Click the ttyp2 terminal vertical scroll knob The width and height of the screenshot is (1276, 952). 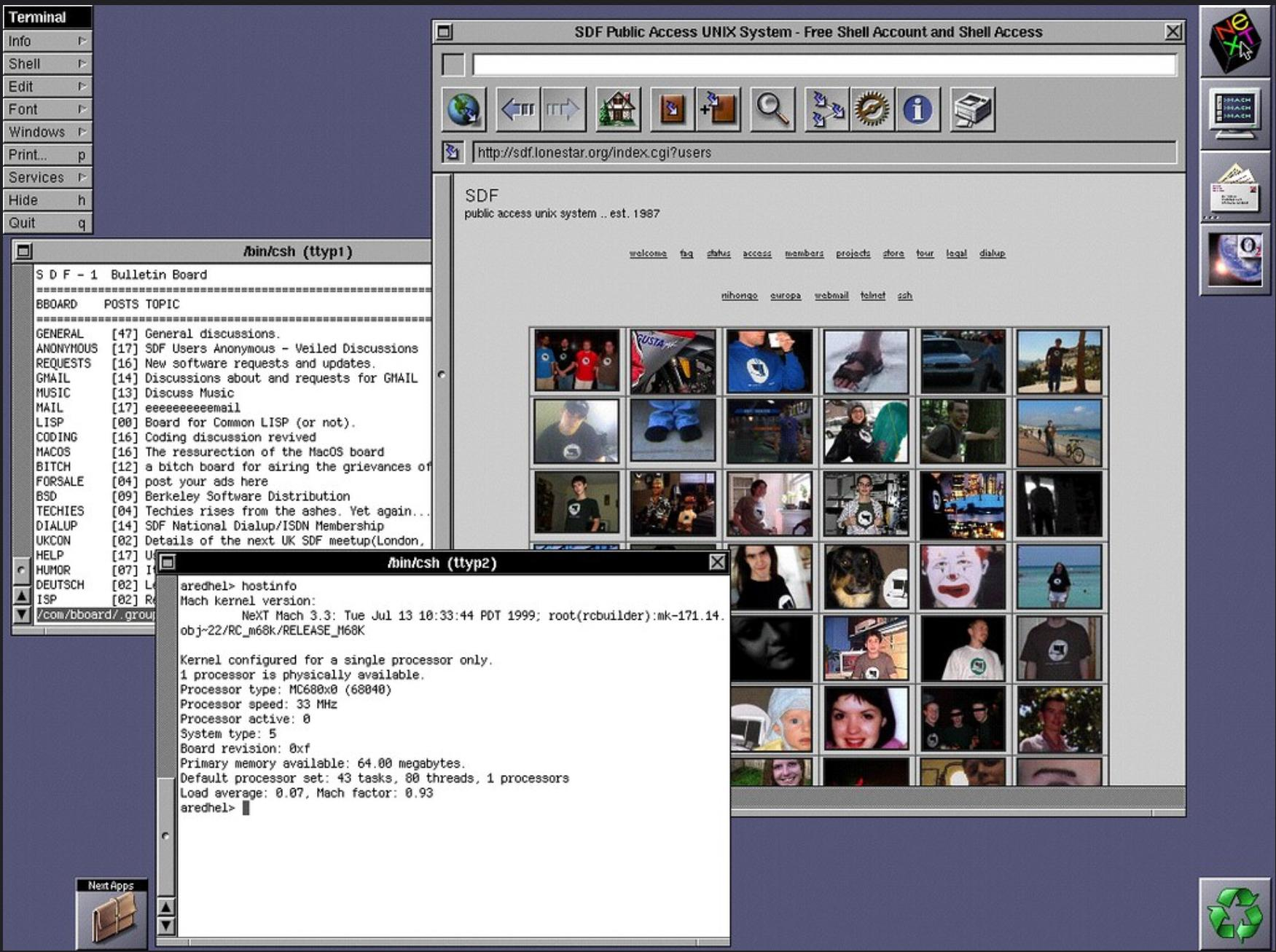[x=165, y=835]
